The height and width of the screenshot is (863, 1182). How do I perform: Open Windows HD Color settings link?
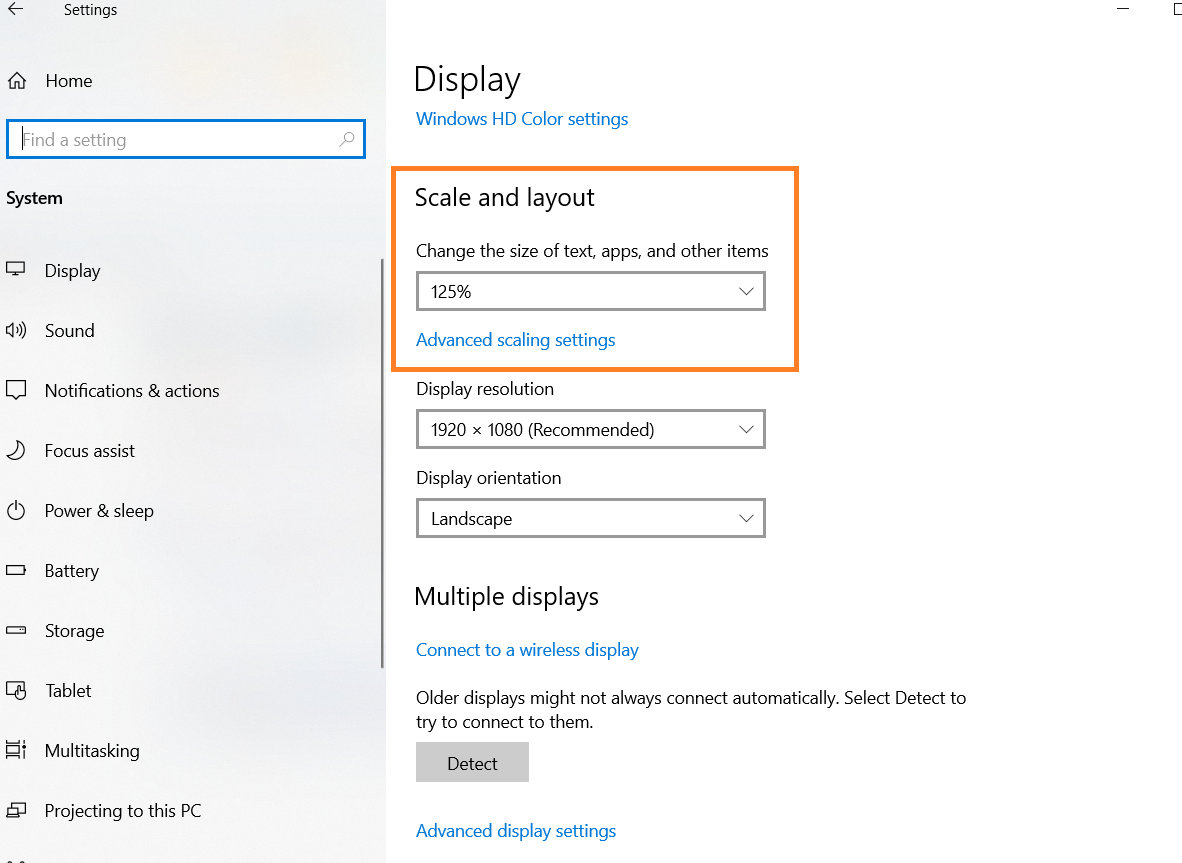[522, 119]
